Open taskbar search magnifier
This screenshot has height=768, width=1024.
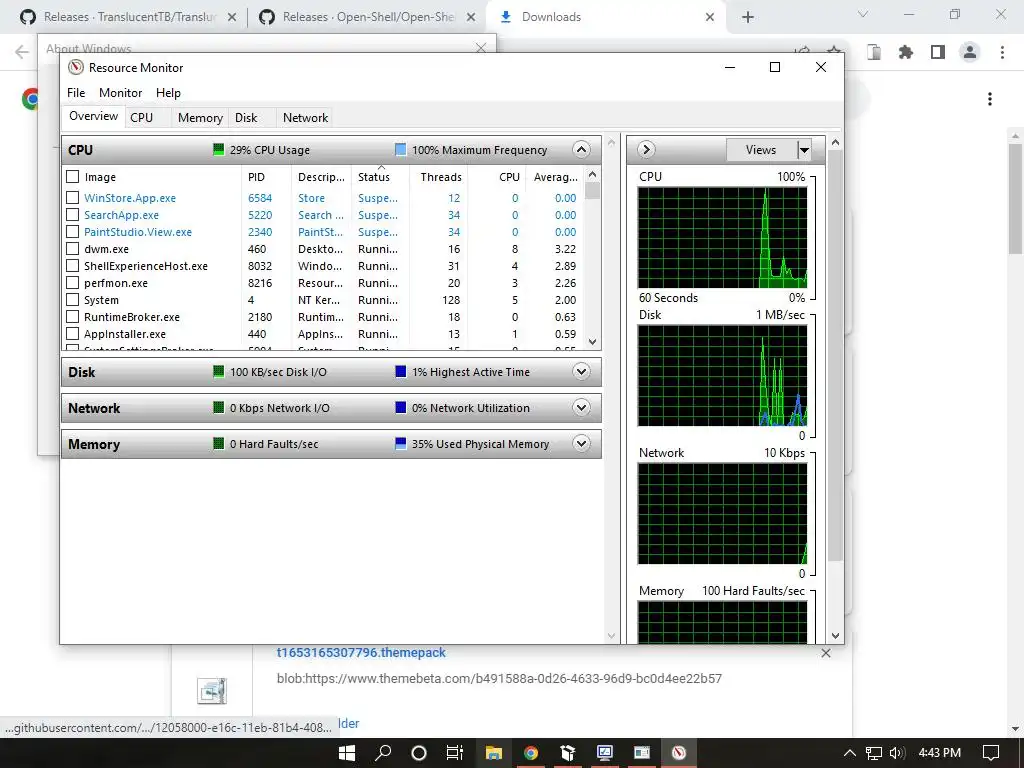click(x=383, y=752)
